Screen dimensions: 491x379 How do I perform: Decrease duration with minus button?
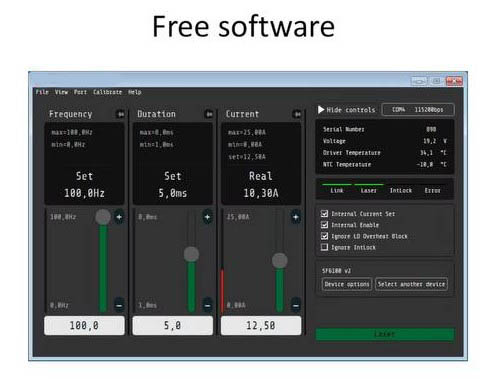[x=207, y=305]
